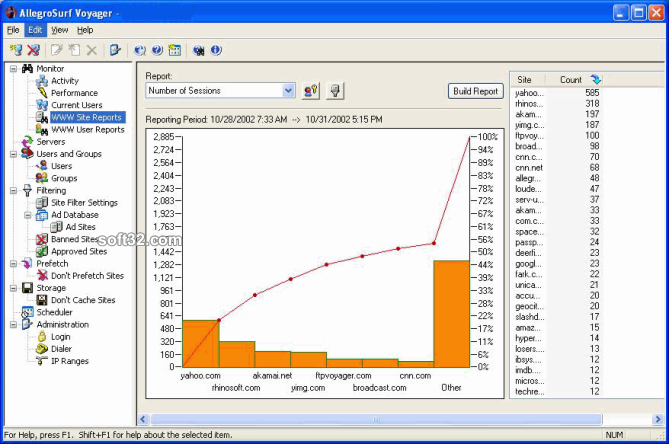Click the googl... row in site list
This screenshot has width=669, height=444.
(557, 264)
